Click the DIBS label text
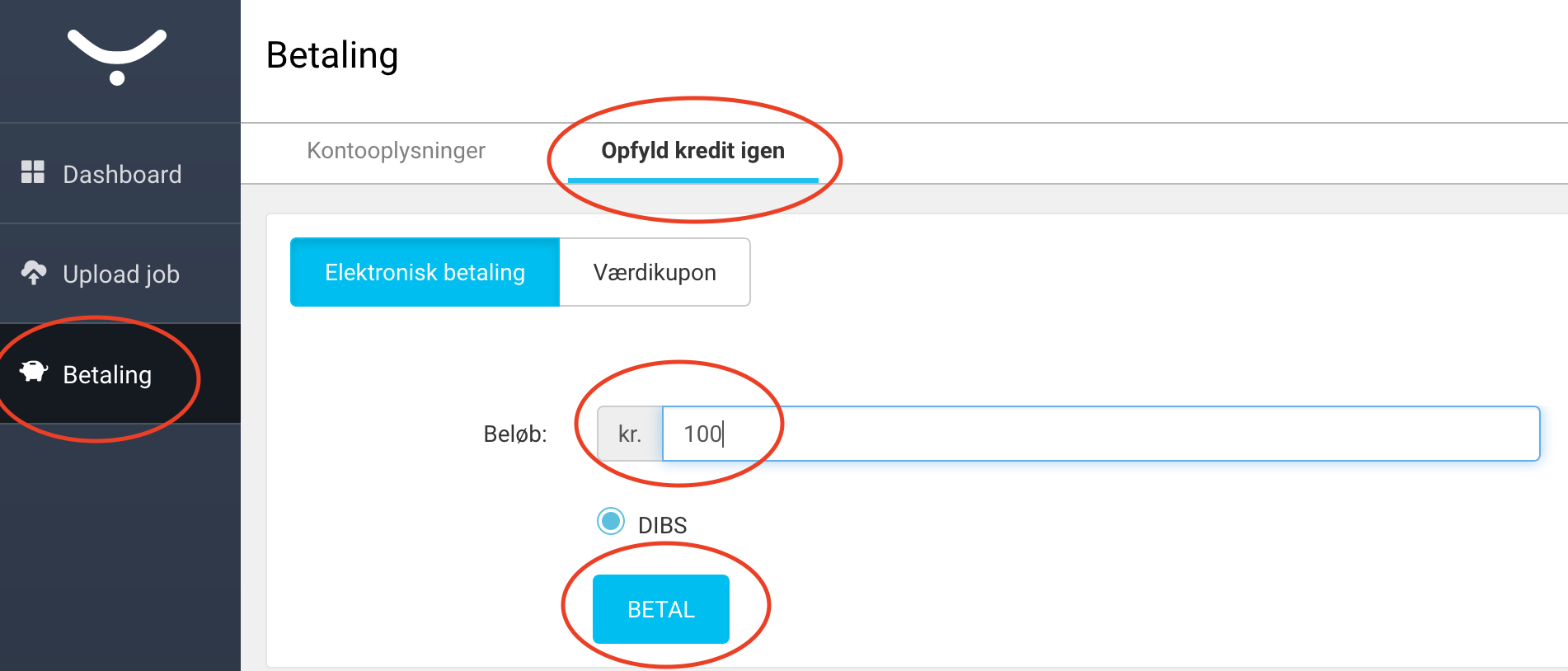1568x671 pixels. [x=662, y=525]
